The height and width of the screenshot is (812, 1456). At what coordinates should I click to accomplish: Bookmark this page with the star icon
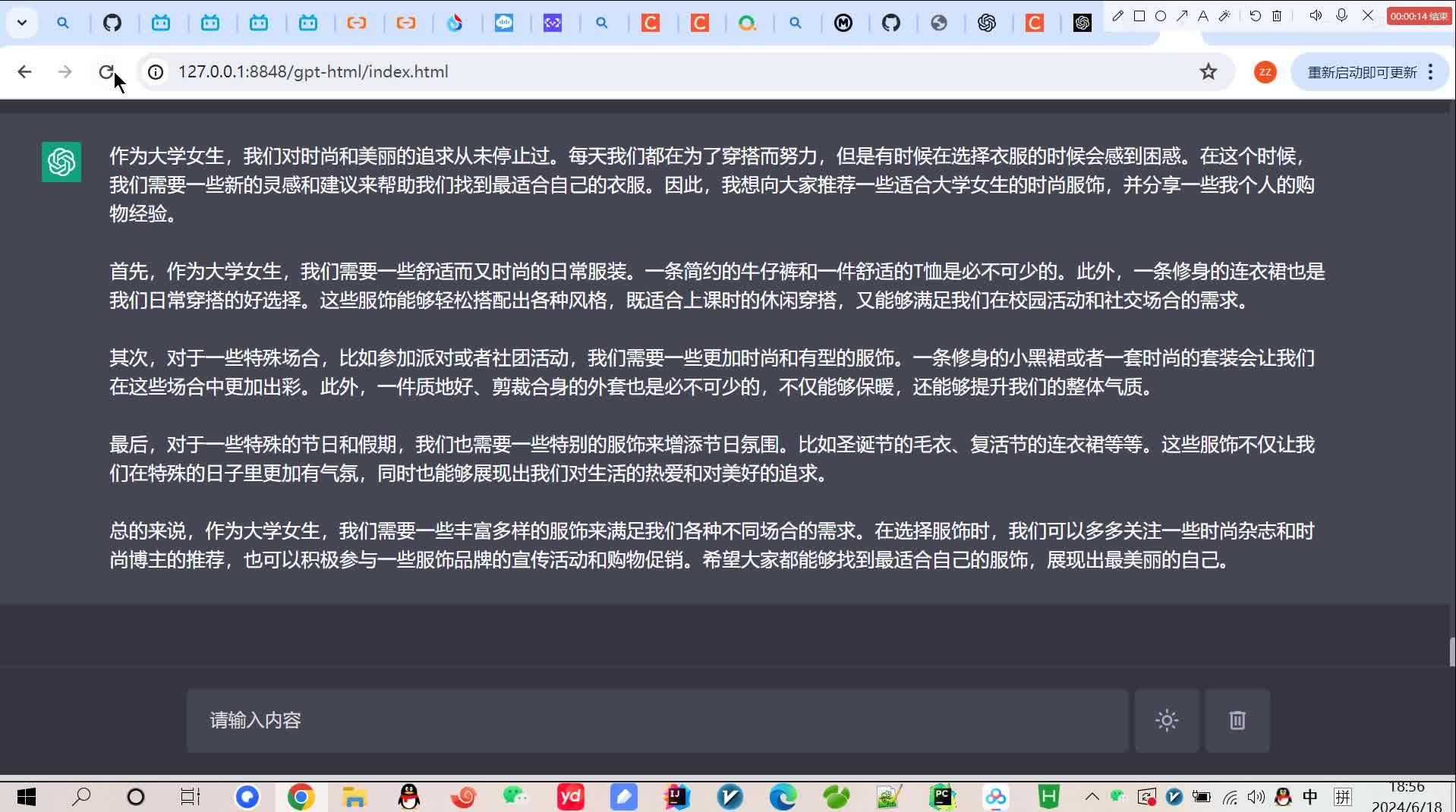point(1207,71)
